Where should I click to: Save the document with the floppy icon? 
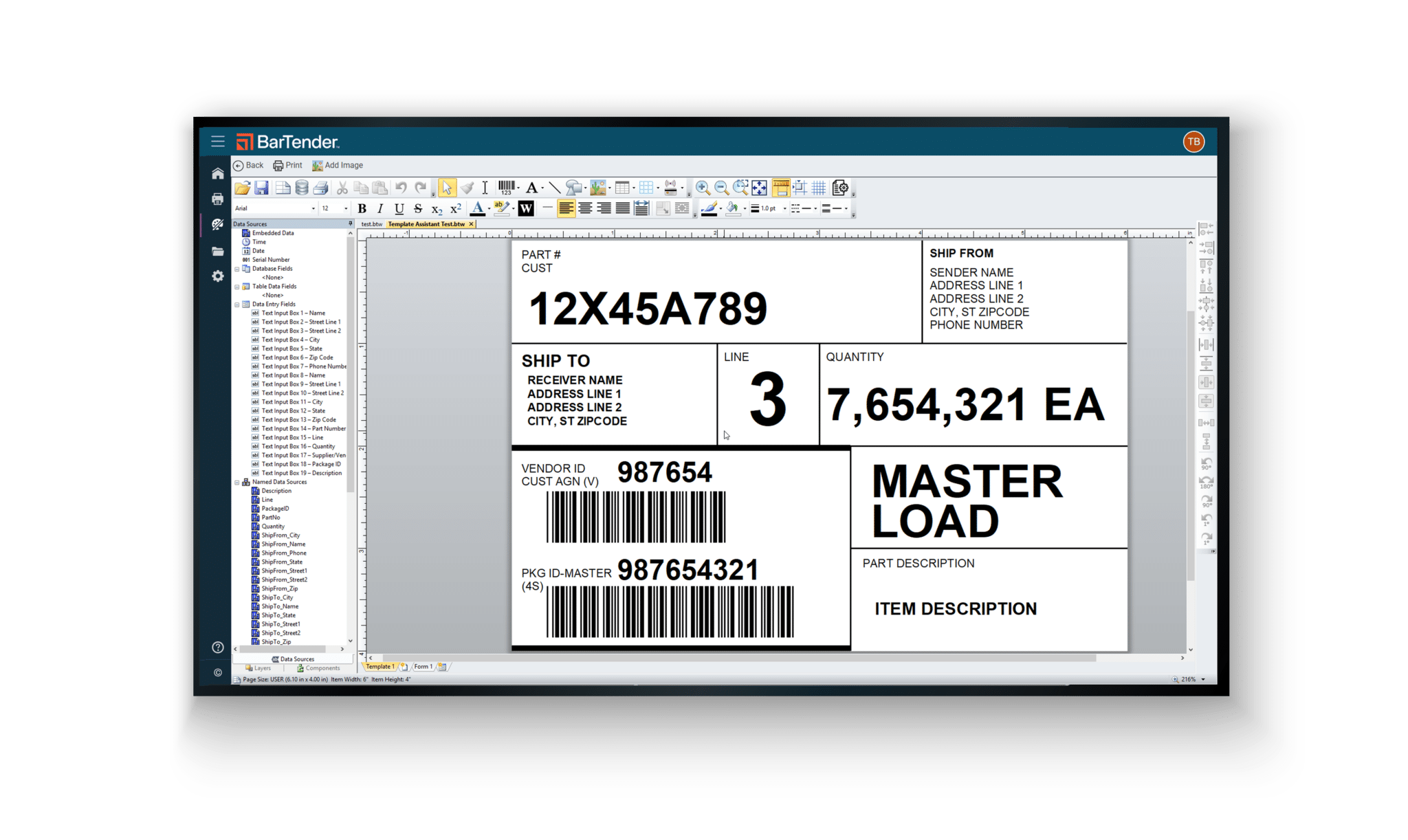click(x=261, y=188)
